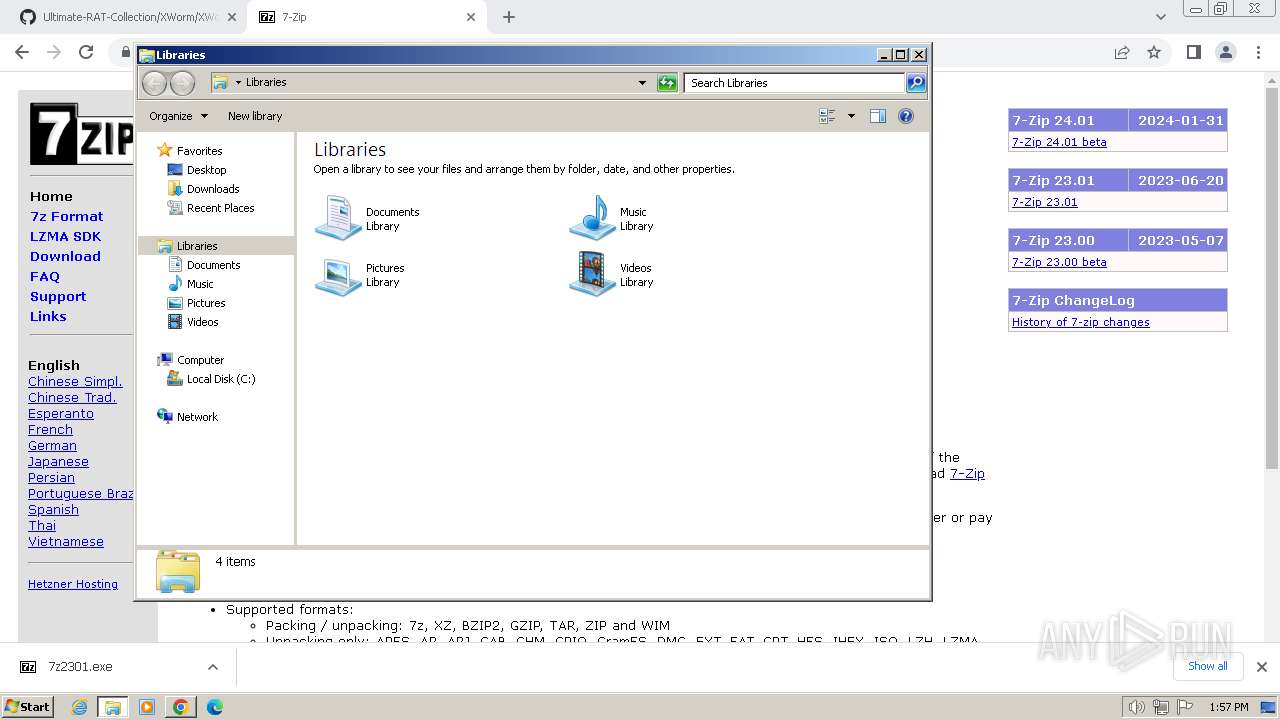Switch language to German

coord(52,446)
